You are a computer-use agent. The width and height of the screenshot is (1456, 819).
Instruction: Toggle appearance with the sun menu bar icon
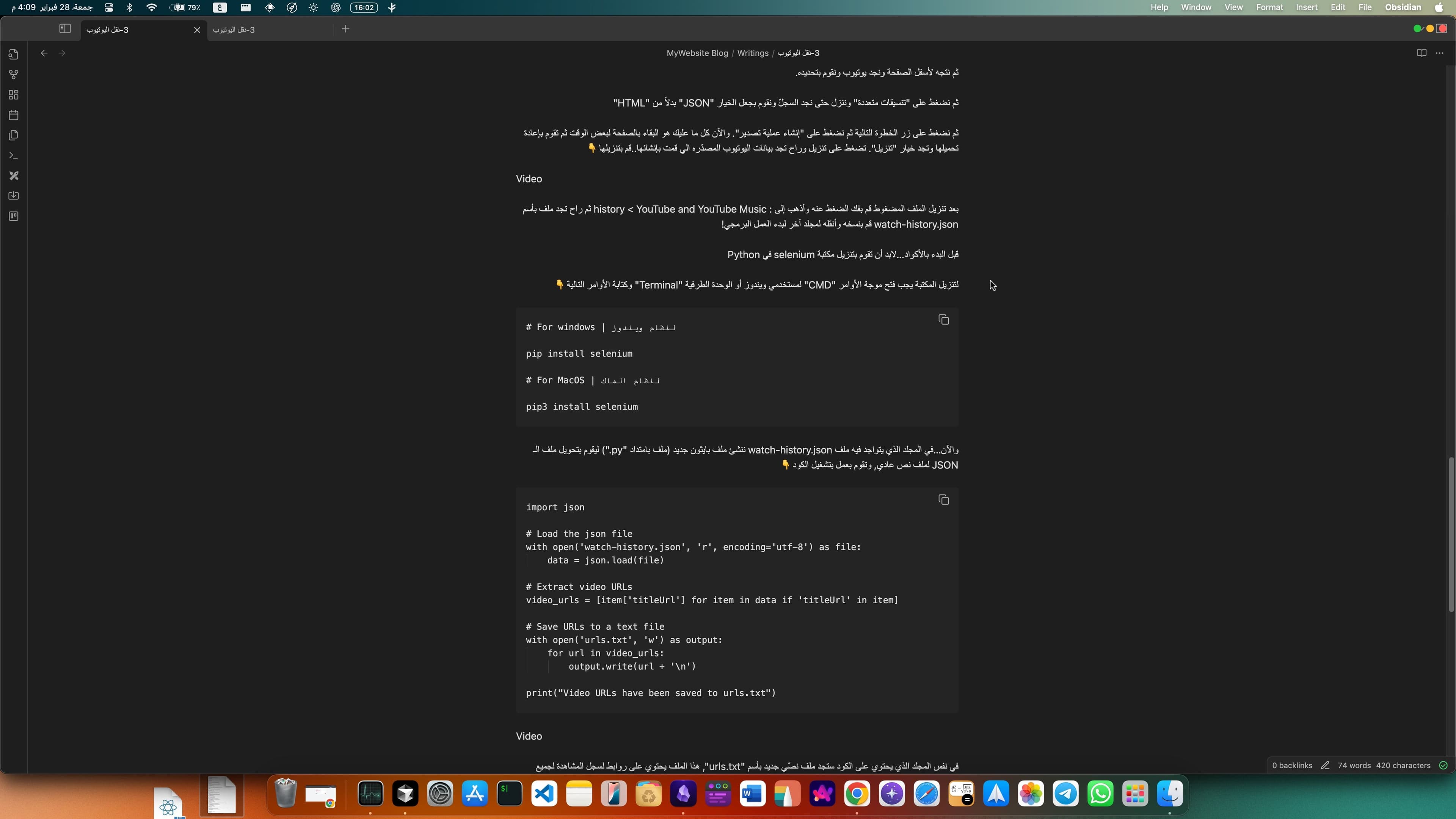[313, 7]
